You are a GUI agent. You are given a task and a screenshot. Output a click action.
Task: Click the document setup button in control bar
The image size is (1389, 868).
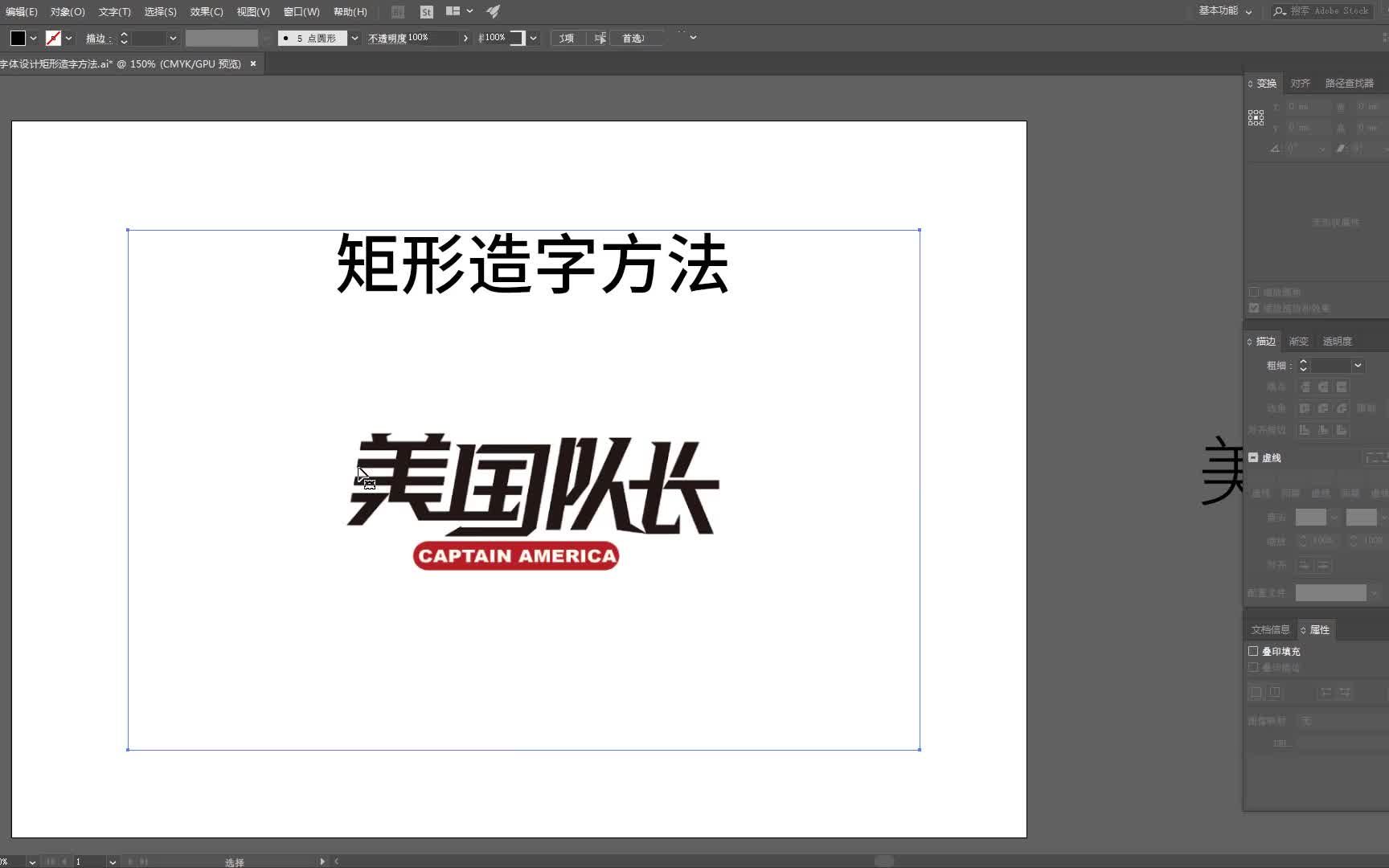[x=567, y=38]
